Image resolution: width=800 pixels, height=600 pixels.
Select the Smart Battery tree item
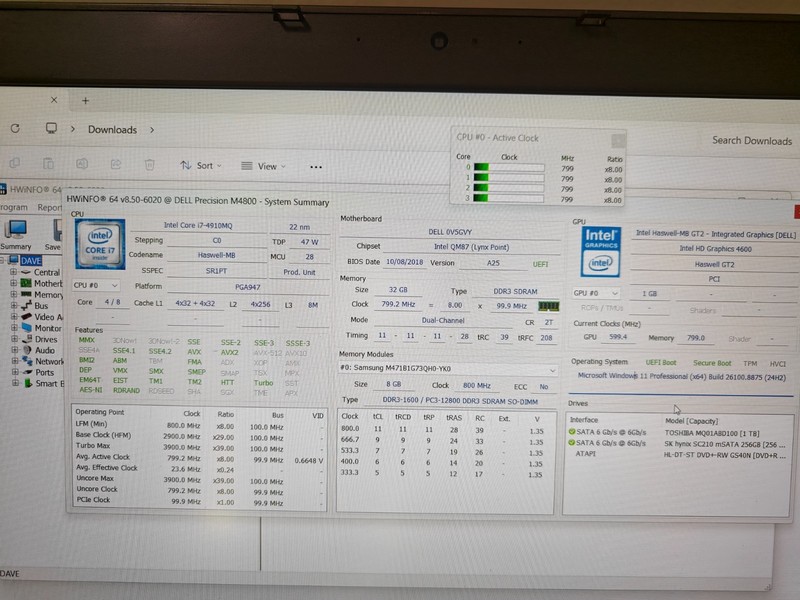(49, 384)
